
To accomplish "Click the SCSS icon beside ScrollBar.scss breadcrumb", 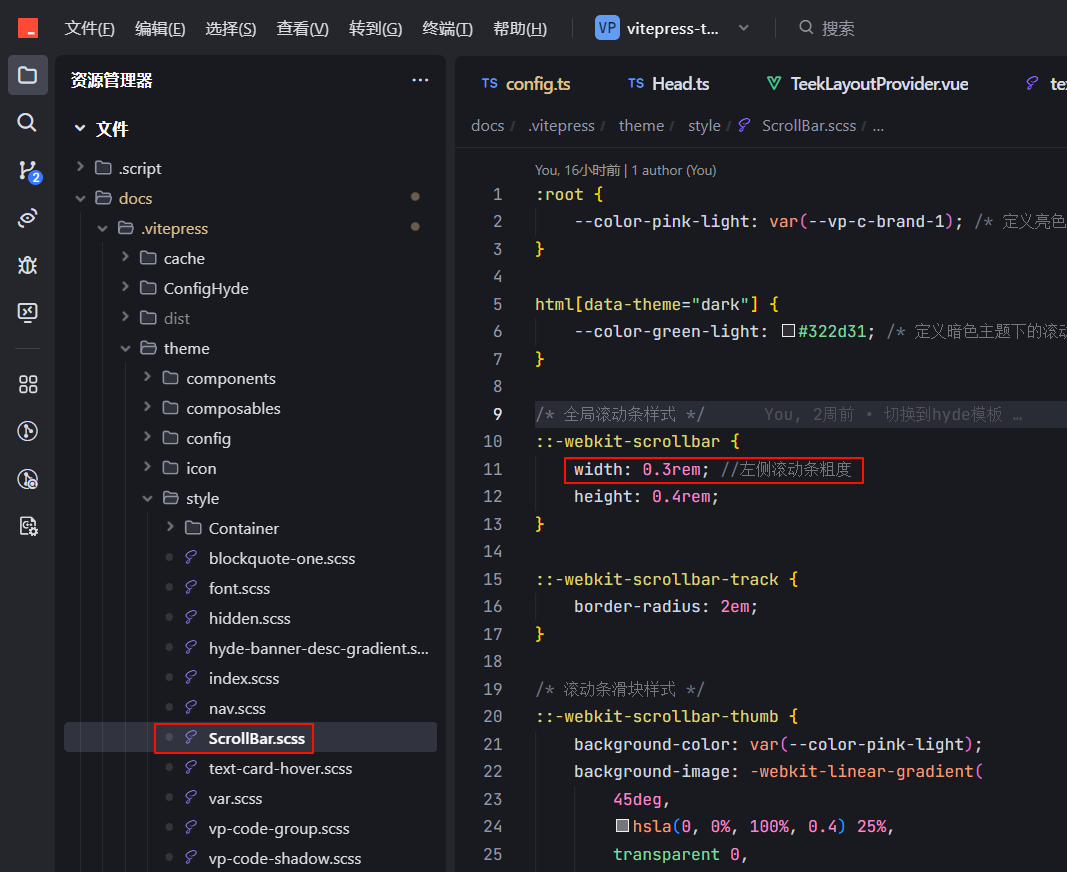I will [x=744, y=125].
